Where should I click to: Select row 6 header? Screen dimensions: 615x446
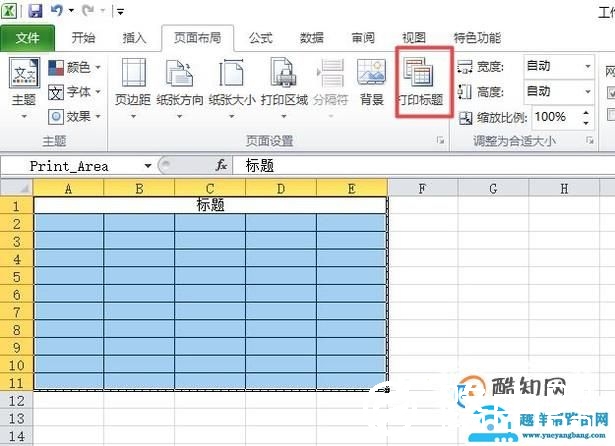(16, 294)
